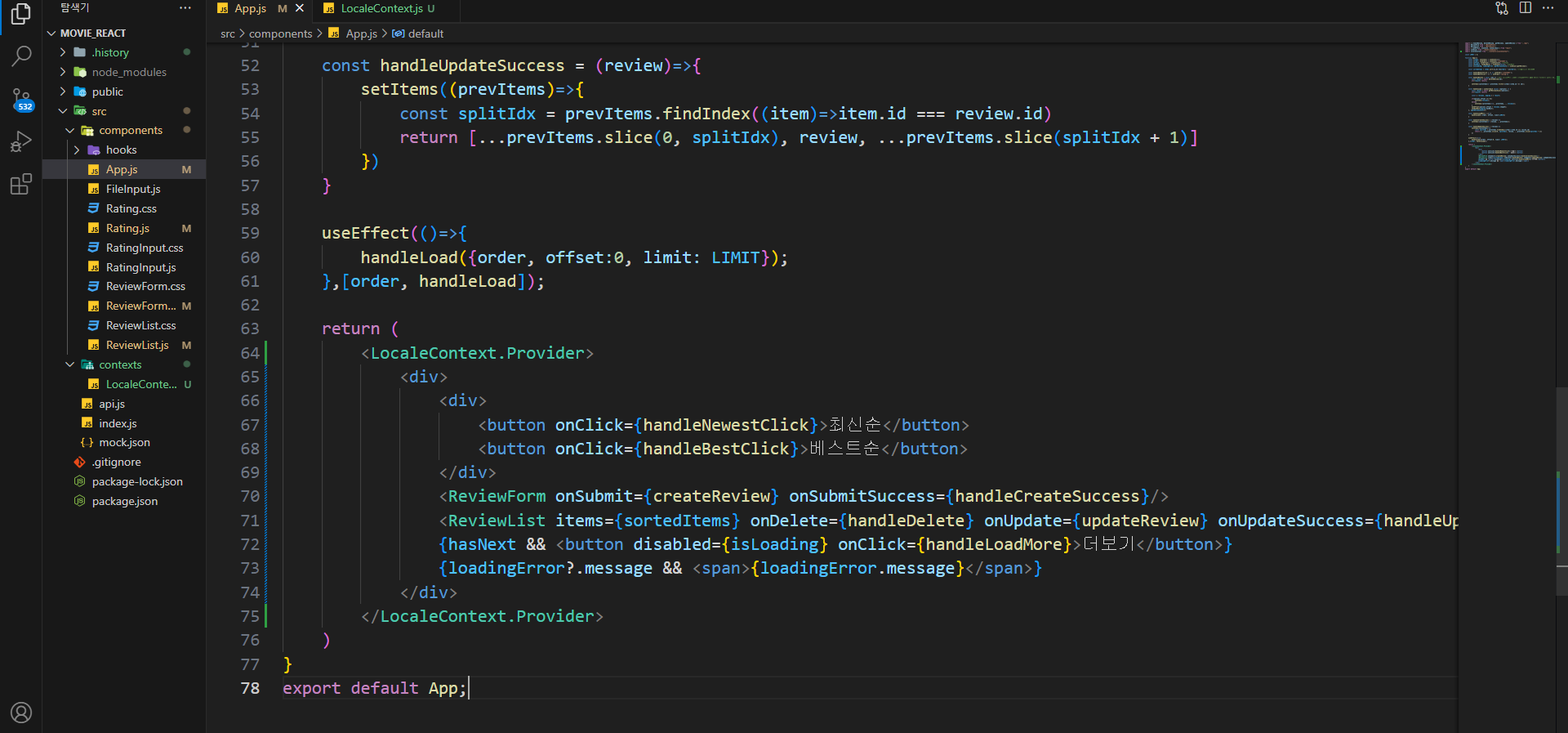Viewport: 1568px width, 733px height.
Task: Click the hasNext expression on line 72
Action: tap(482, 544)
